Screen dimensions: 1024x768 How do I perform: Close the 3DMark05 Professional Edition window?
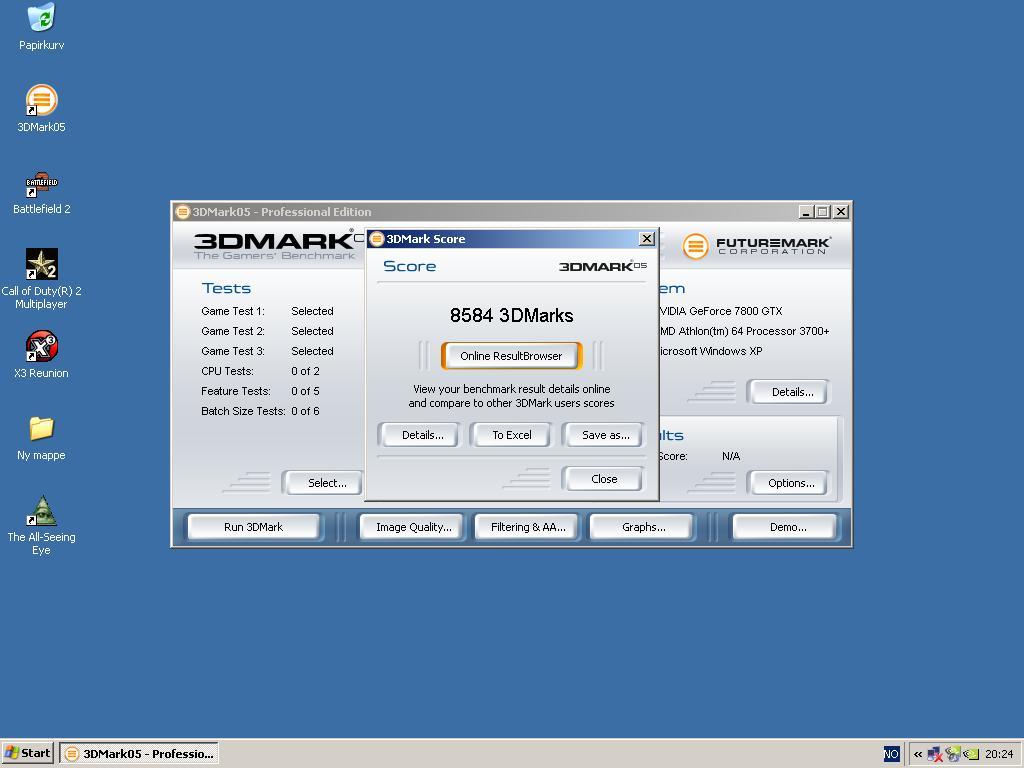(841, 212)
